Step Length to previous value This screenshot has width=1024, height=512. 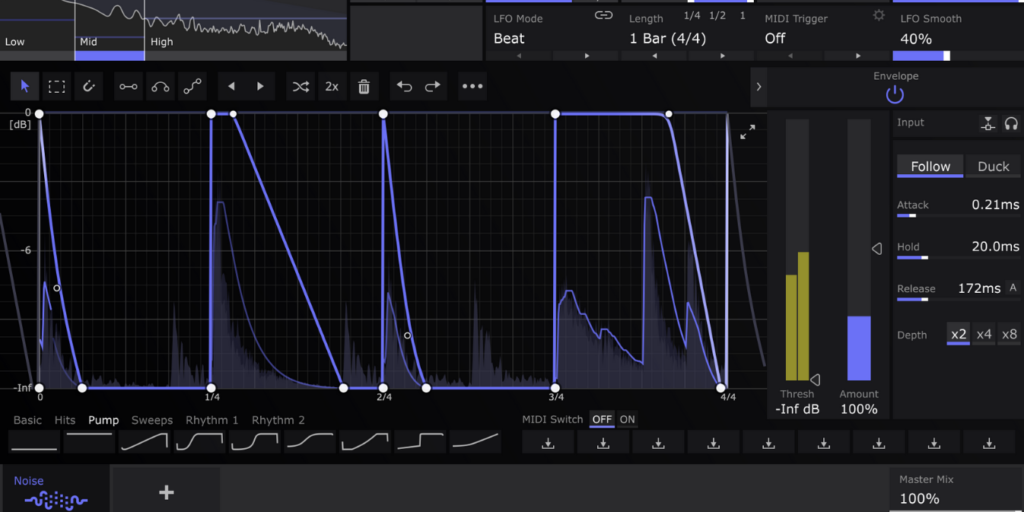pos(655,56)
